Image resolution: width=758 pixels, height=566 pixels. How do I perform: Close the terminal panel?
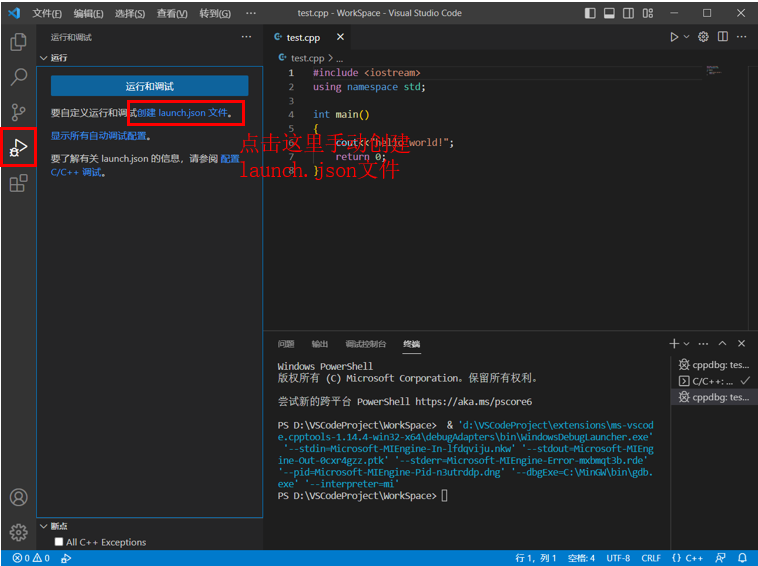[x=742, y=343]
